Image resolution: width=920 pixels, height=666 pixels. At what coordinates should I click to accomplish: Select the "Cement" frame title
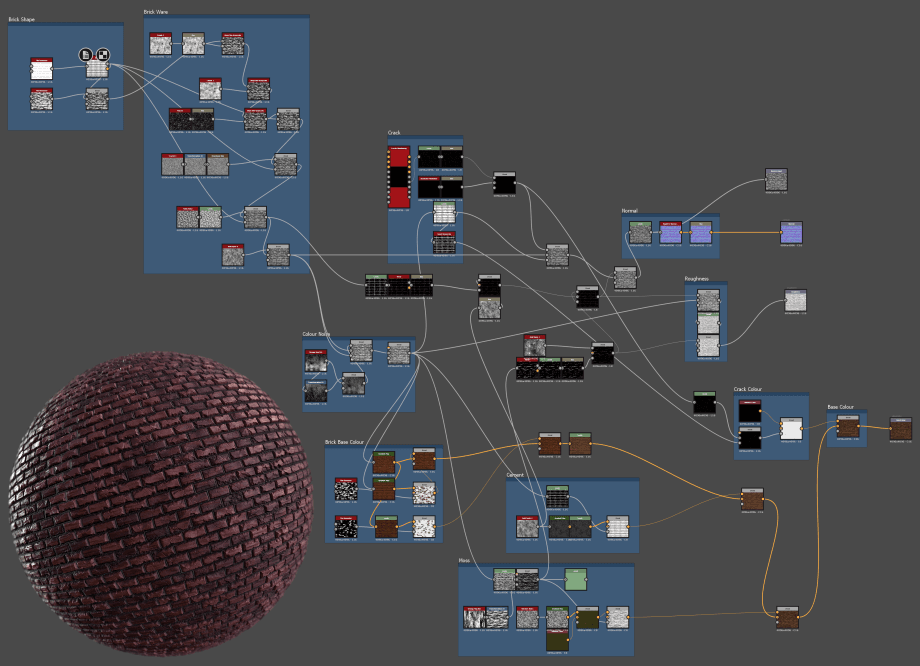[x=515, y=475]
